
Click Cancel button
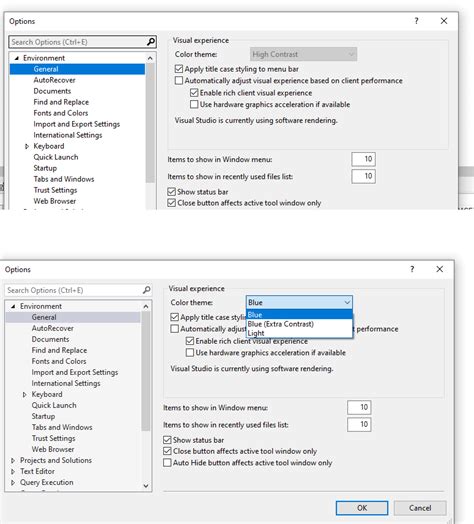coord(420,508)
